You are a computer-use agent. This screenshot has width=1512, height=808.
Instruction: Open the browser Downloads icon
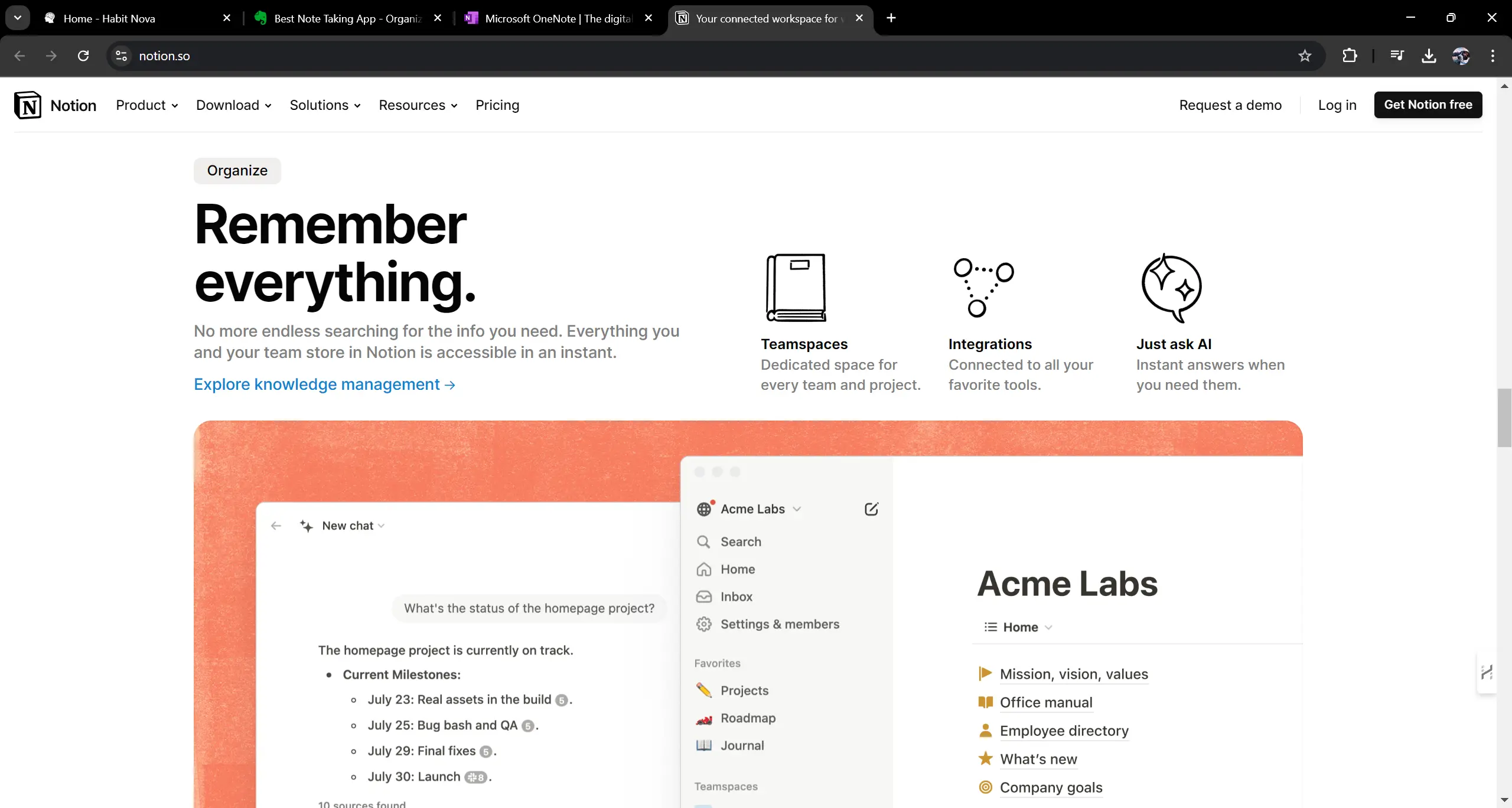click(1429, 56)
